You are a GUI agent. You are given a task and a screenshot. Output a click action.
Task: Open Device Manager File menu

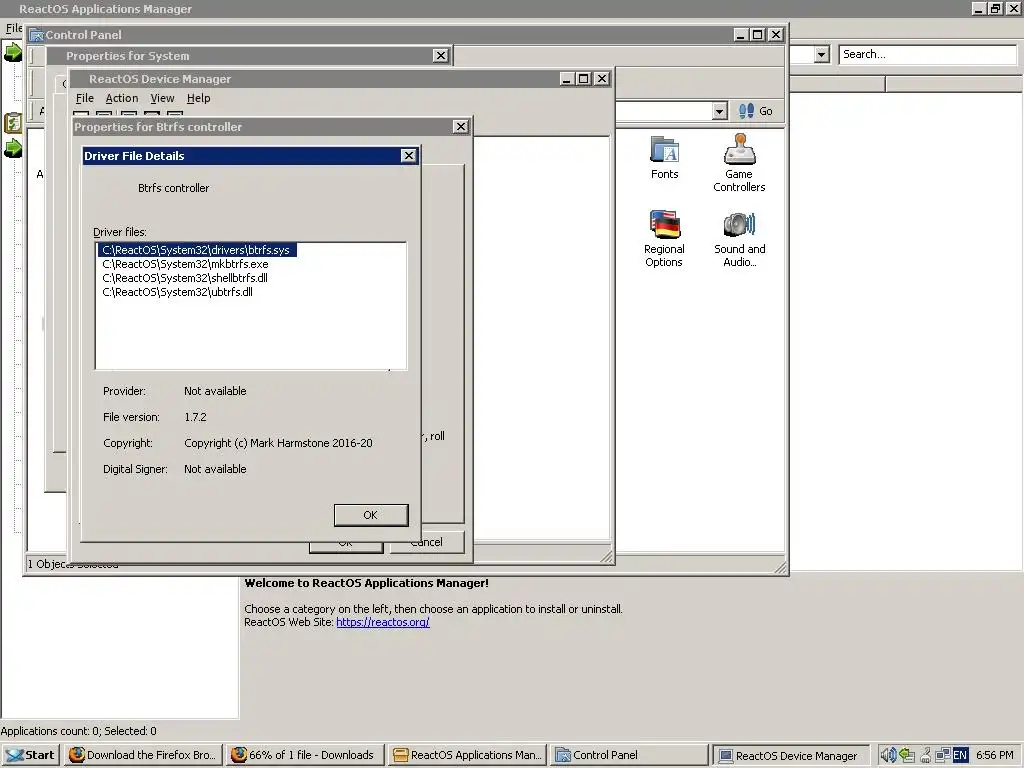[85, 98]
